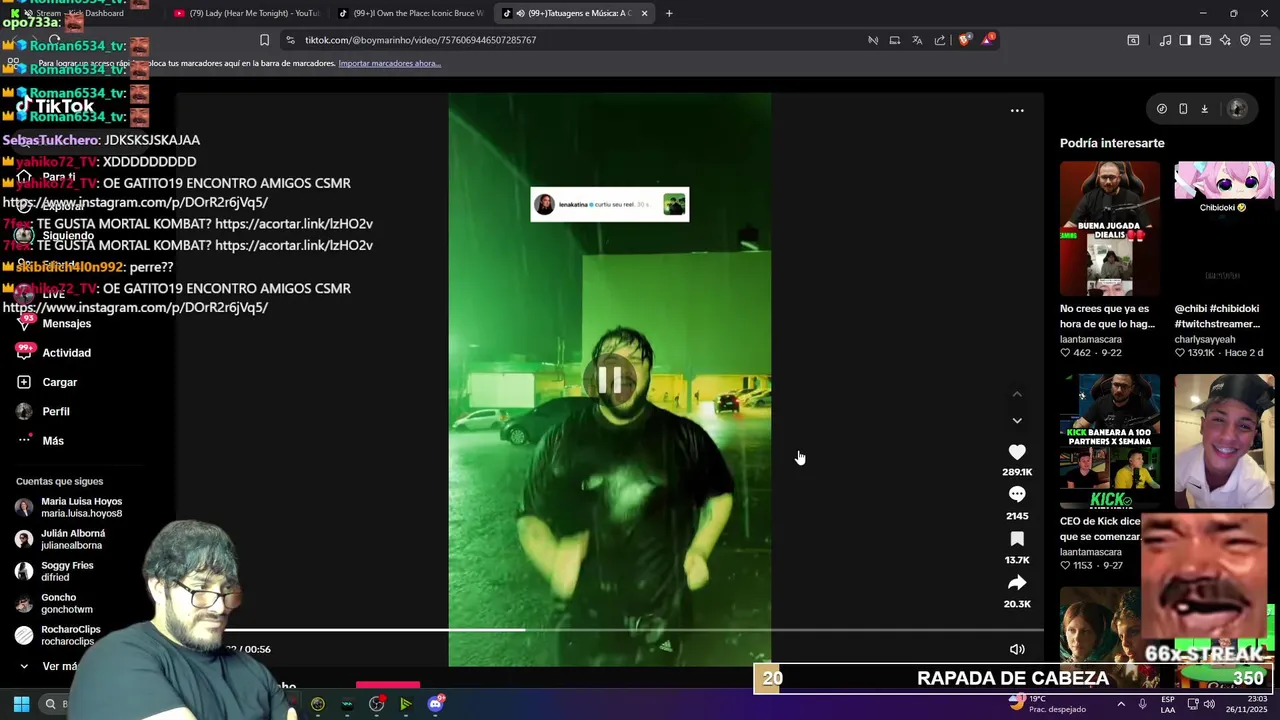1280x720 pixels.
Task: Click the Cargar plus icon
Action: pyautogui.click(x=24, y=382)
